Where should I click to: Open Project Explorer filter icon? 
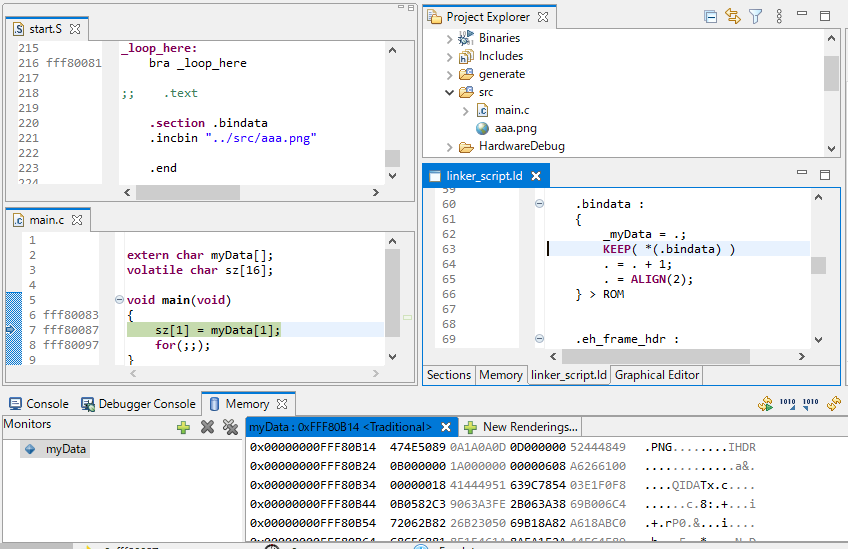coord(756,17)
